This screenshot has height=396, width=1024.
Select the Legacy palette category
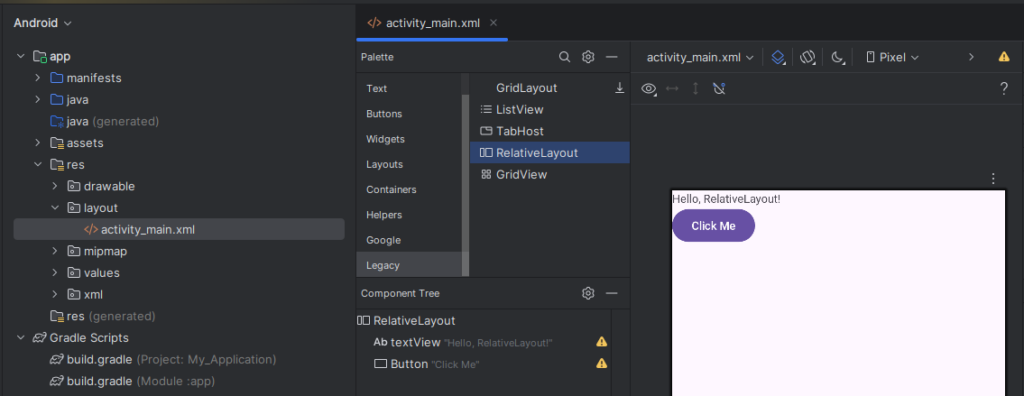[x=409, y=265]
